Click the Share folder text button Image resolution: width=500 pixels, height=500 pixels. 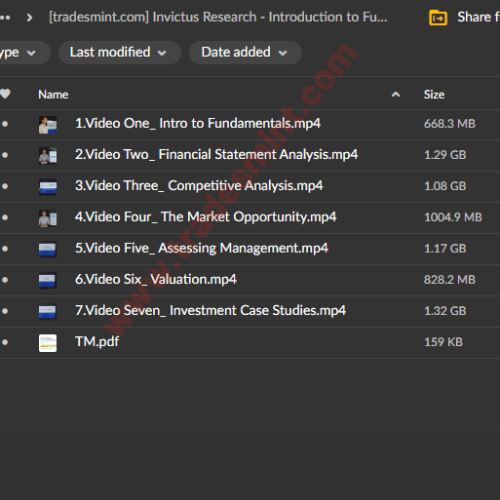click(478, 17)
